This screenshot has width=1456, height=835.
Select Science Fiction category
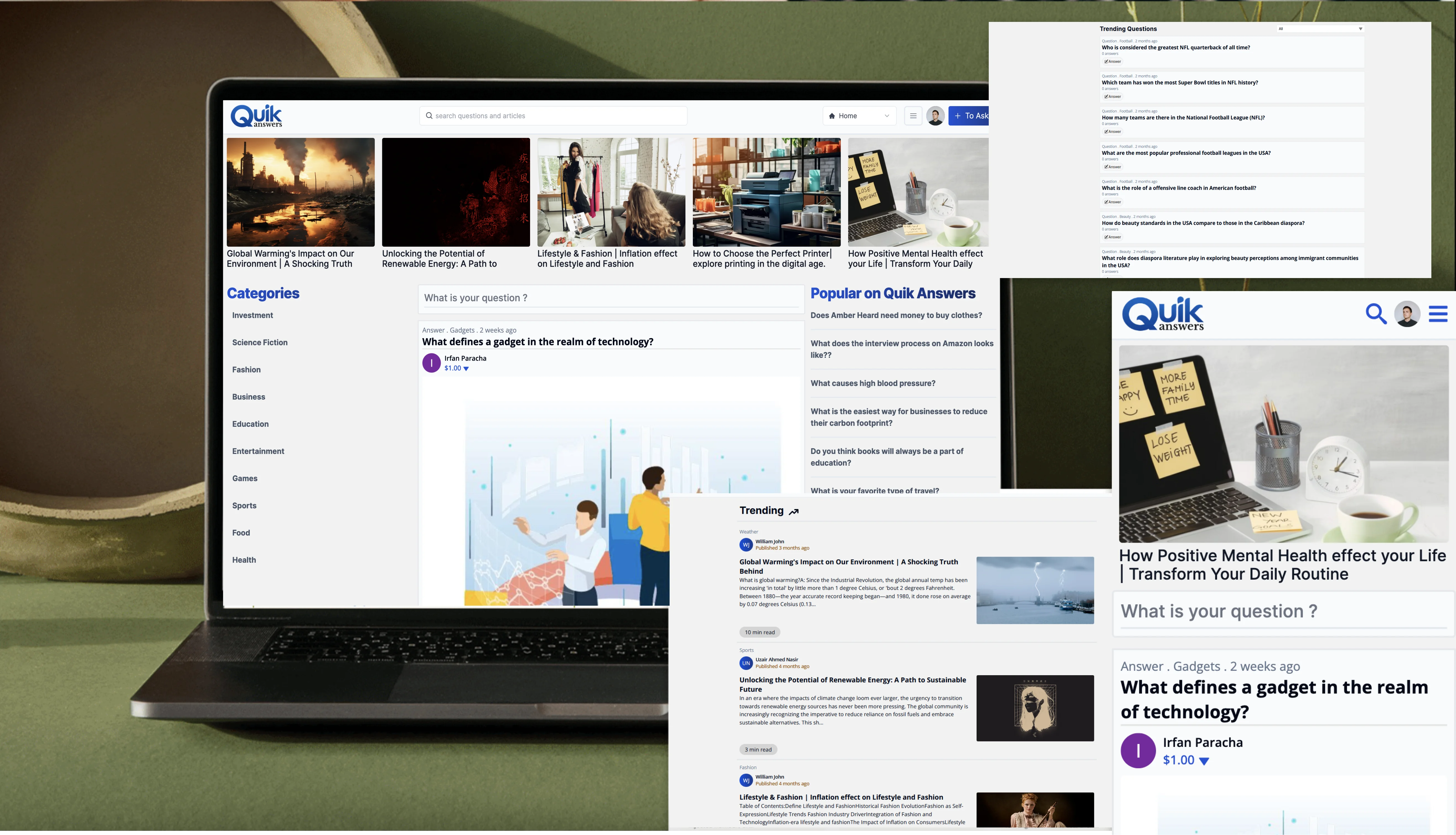pos(260,342)
